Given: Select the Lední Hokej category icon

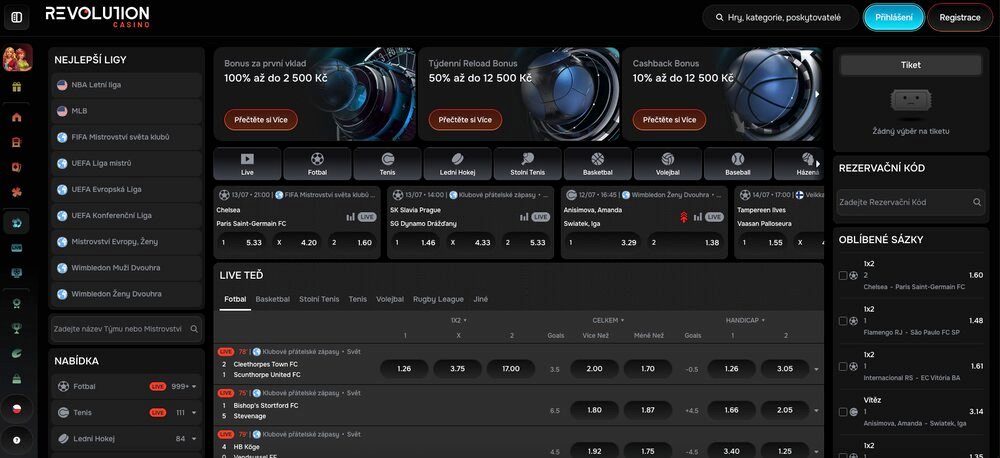Looking at the screenshot, I should click(x=457, y=164).
